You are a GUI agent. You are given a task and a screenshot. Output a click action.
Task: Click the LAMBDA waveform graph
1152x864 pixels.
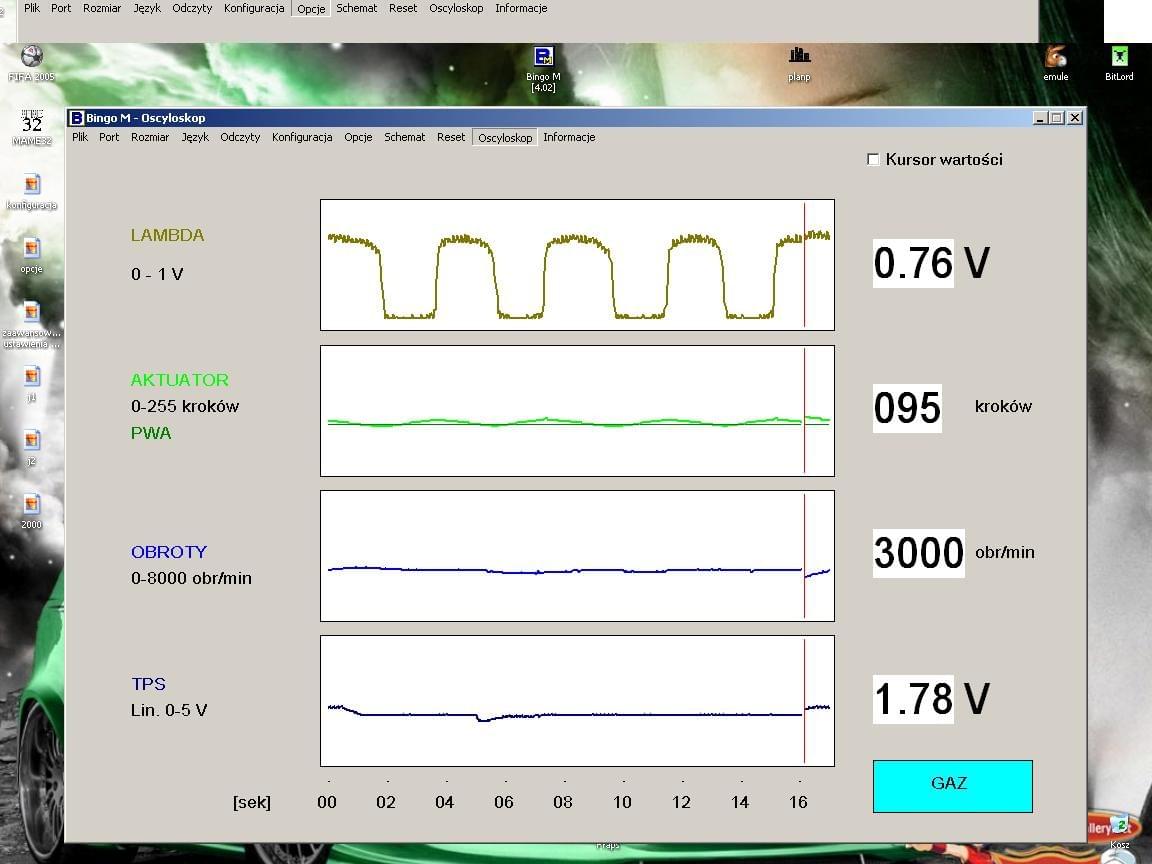coord(577,265)
